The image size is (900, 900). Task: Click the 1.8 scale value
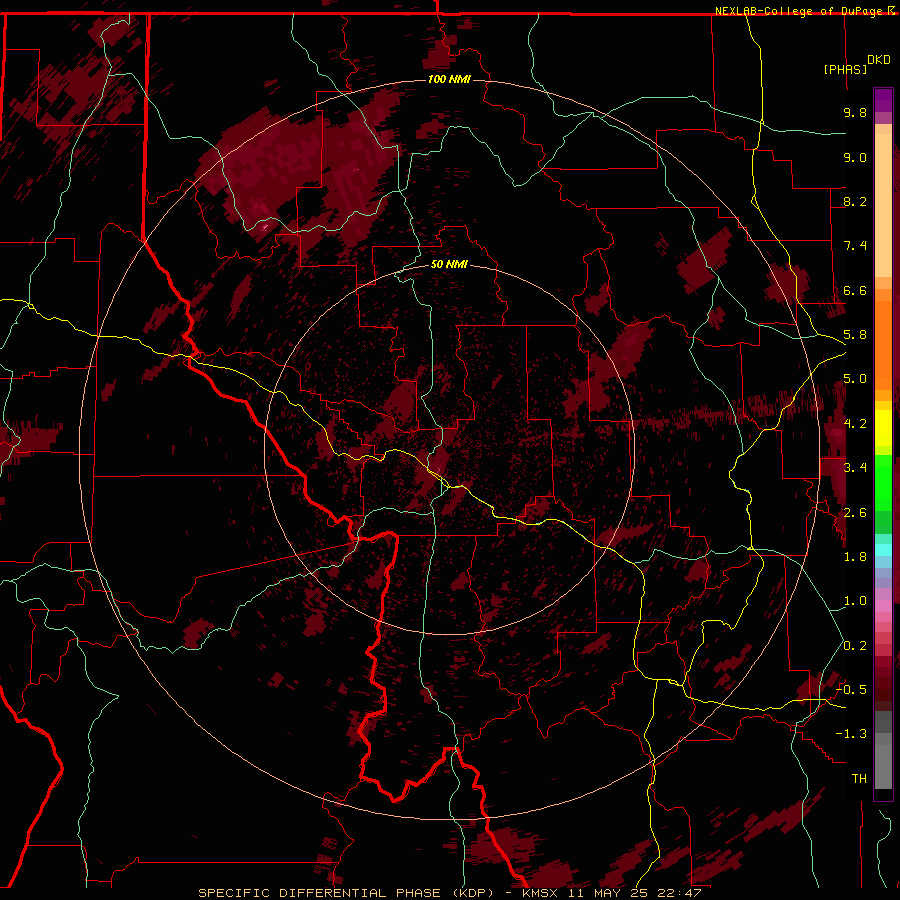tap(855, 557)
